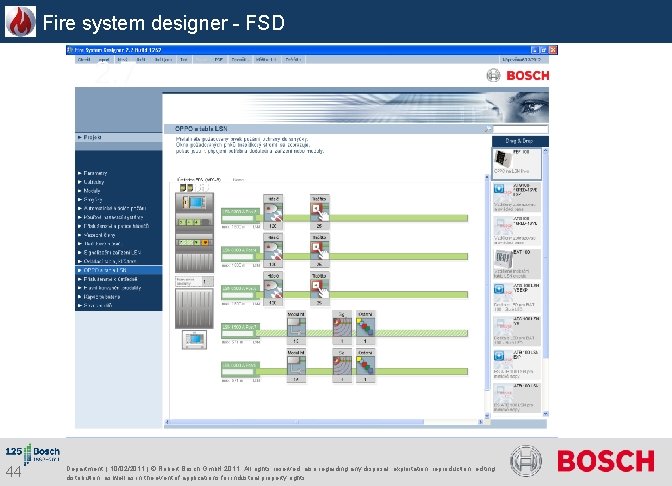
Task: Select the fifth item in the Drag & Drop list
Action: pyautogui.click(x=517, y=297)
